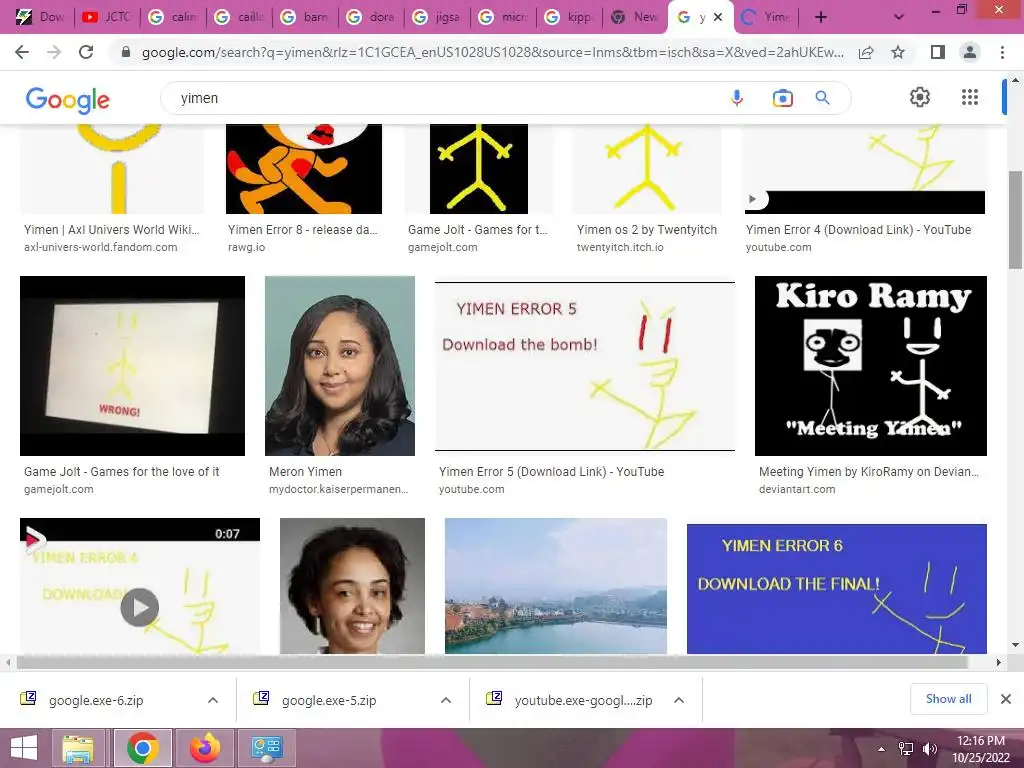This screenshot has width=1024, height=768.
Task: Go back to previous page
Action: pos(22,52)
